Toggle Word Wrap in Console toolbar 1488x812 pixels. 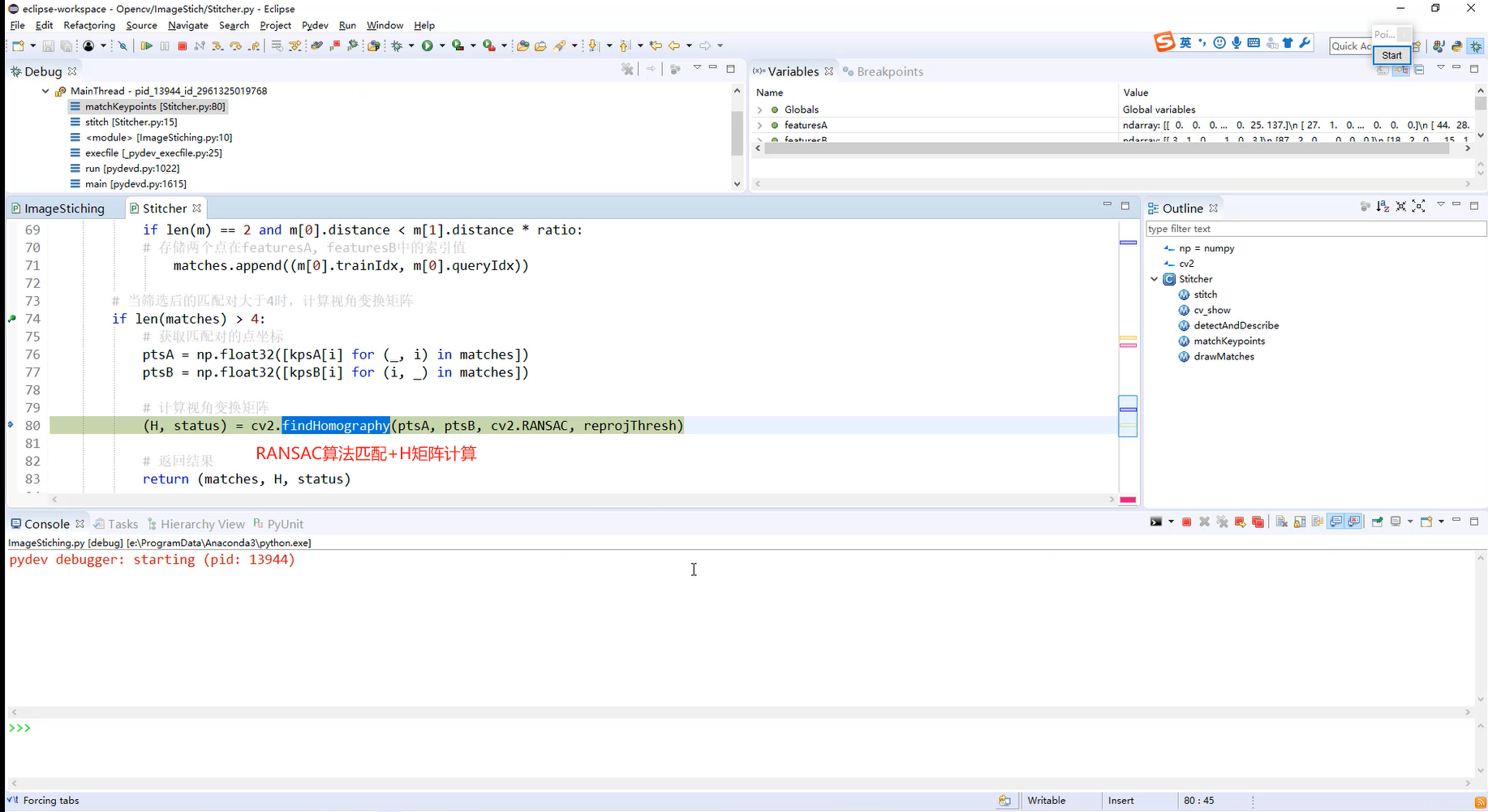(x=1318, y=522)
